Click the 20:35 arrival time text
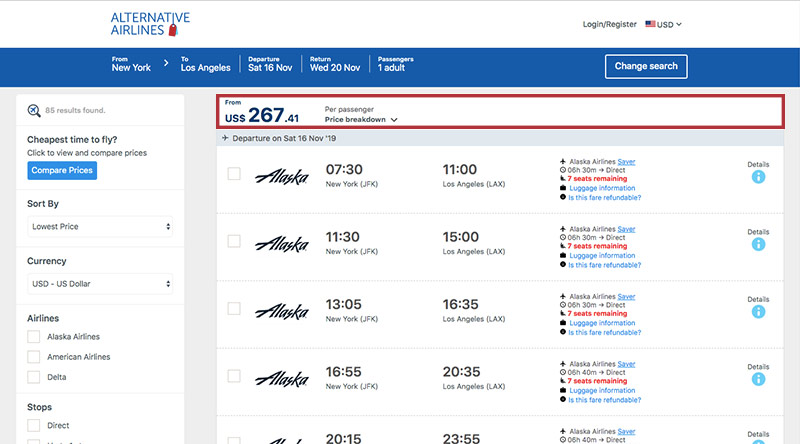The height and width of the screenshot is (444, 800). tap(461, 372)
